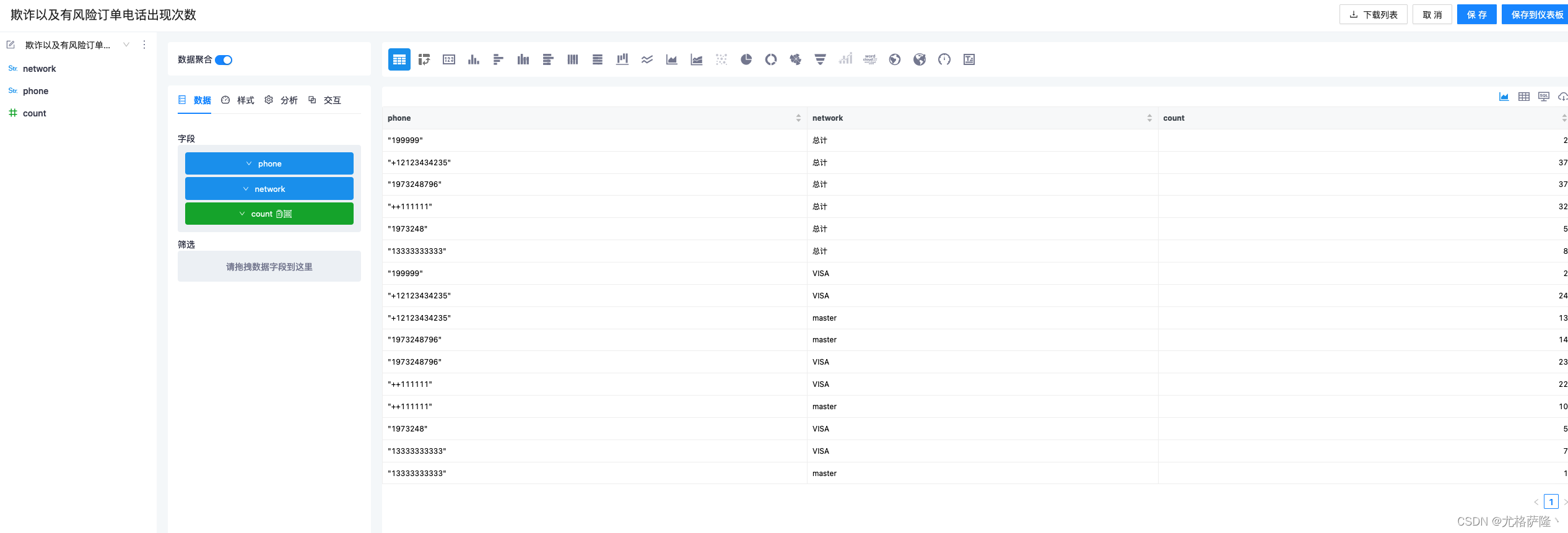Click the 下载列表 button
The image size is (1568, 533).
tap(1374, 14)
